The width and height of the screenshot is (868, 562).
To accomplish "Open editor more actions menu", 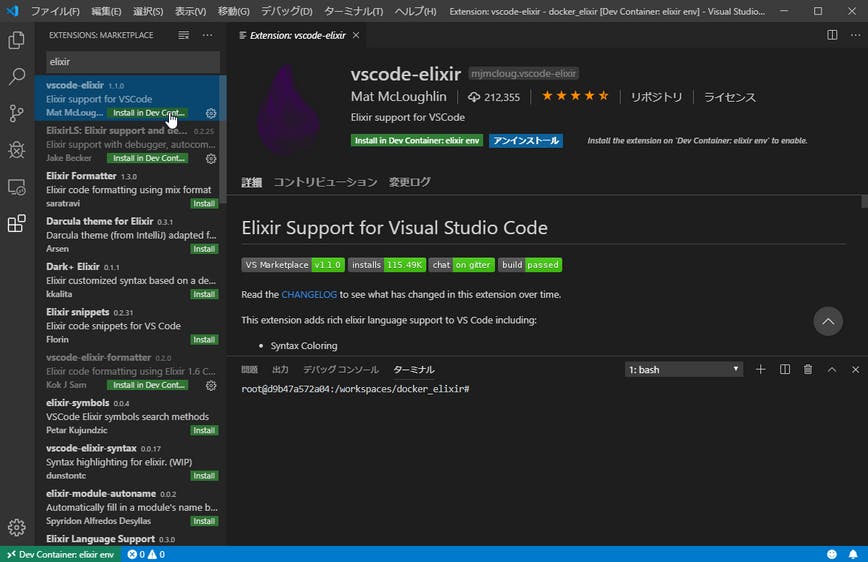I will (855, 35).
